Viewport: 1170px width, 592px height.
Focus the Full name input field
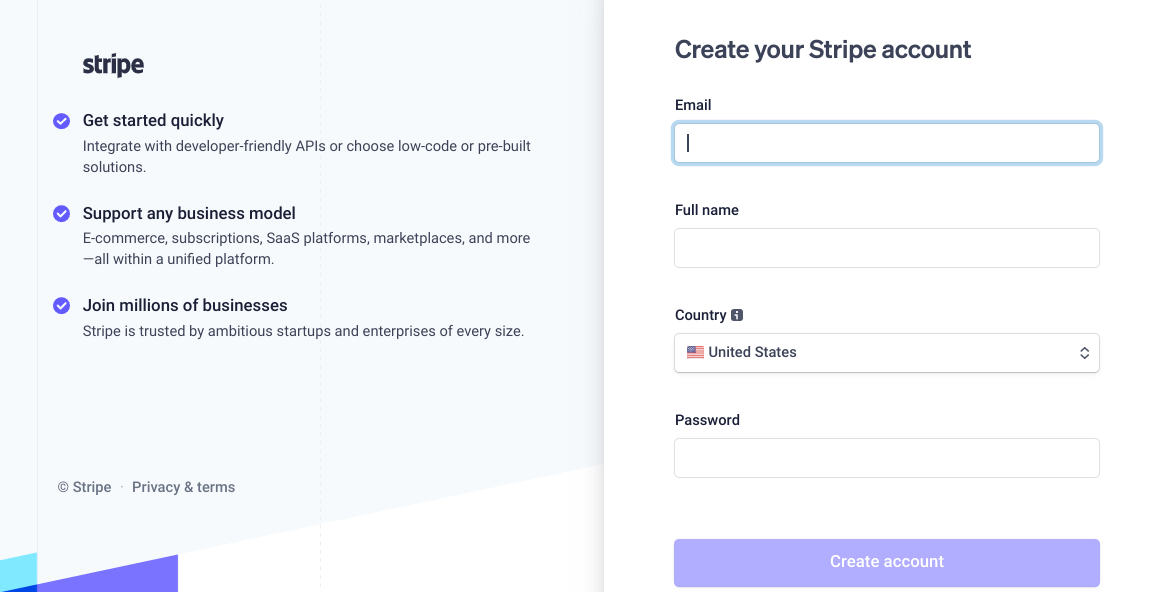[887, 248]
